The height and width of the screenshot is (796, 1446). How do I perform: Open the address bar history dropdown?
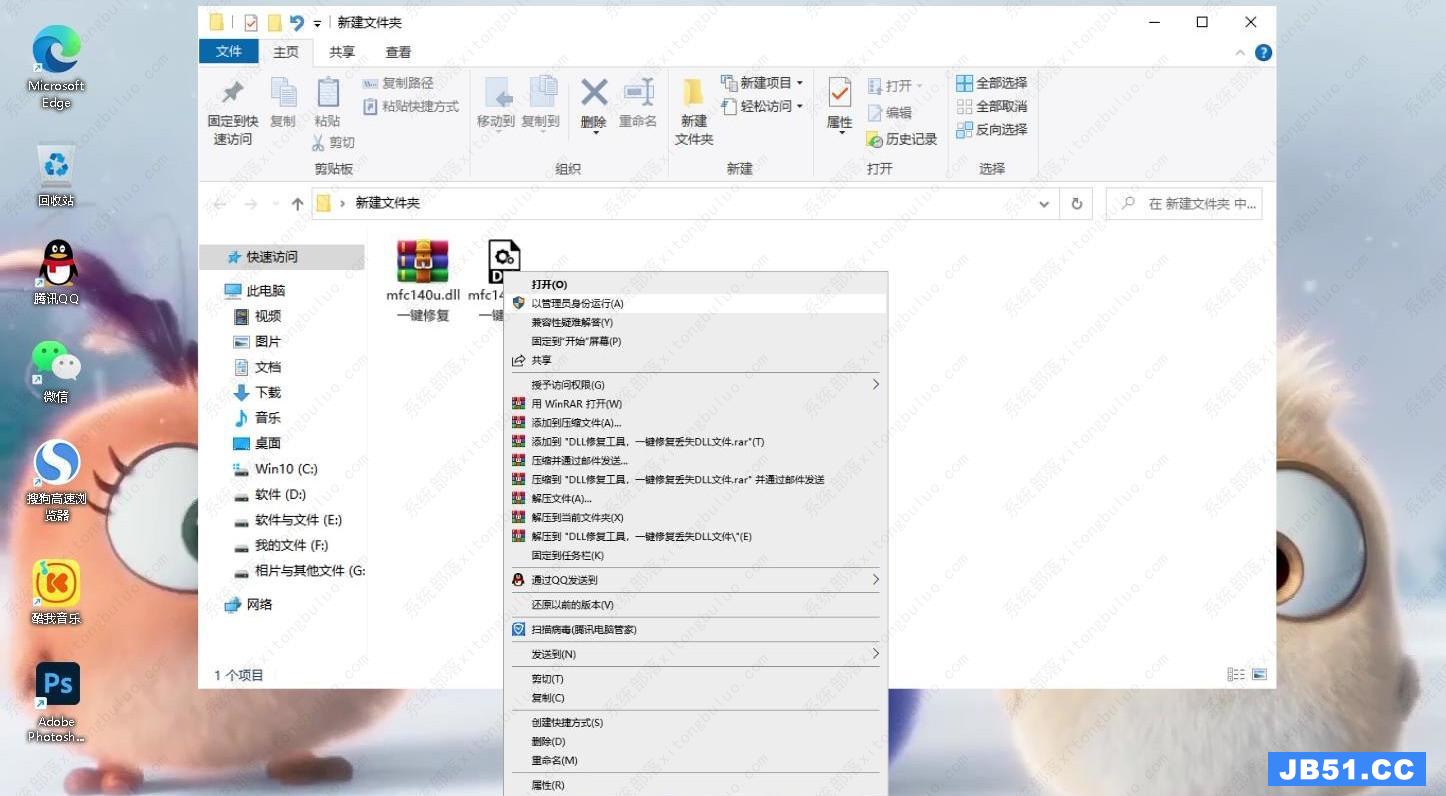coord(1044,203)
